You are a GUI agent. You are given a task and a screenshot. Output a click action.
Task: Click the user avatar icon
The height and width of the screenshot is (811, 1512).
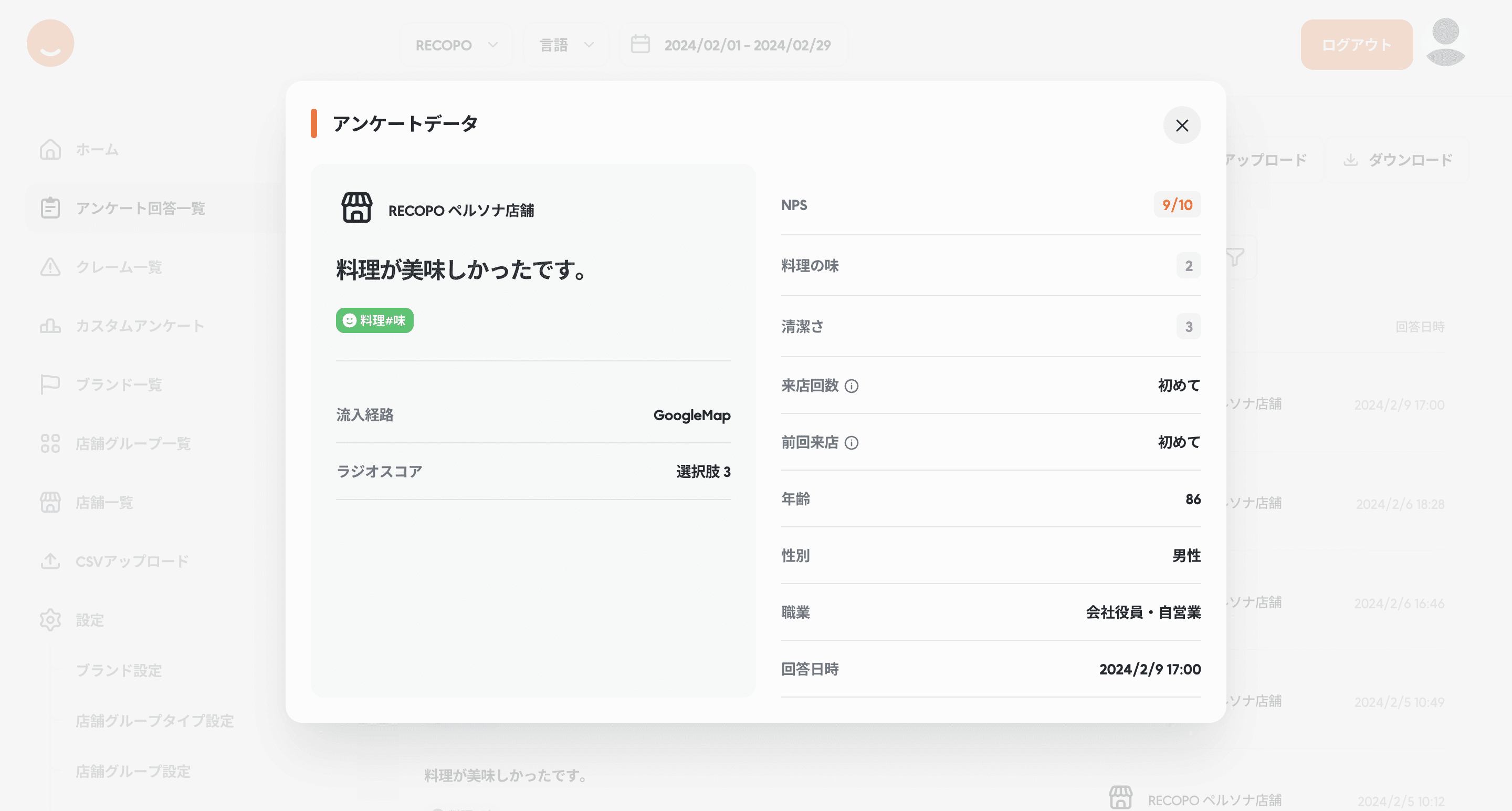(1445, 43)
